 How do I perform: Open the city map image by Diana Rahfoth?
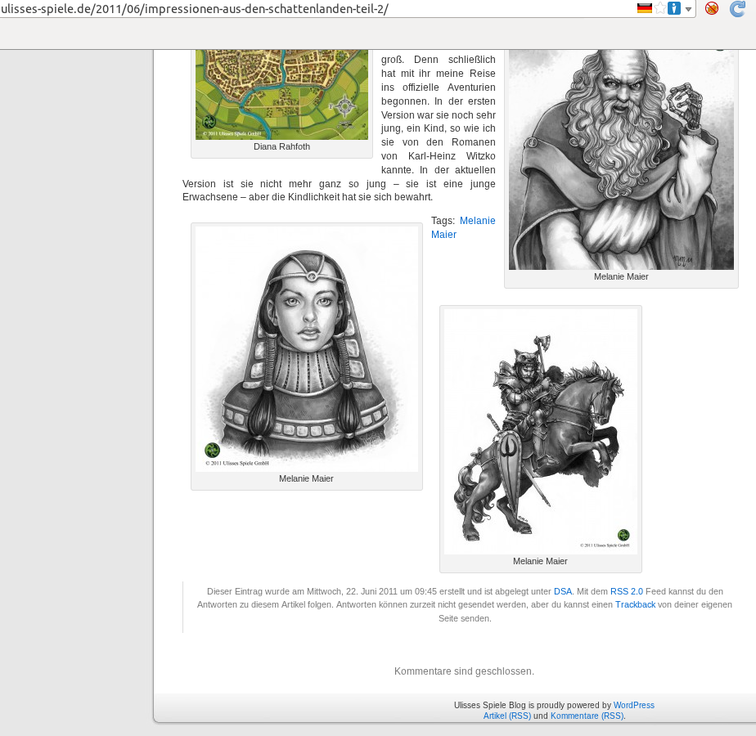(x=281, y=92)
